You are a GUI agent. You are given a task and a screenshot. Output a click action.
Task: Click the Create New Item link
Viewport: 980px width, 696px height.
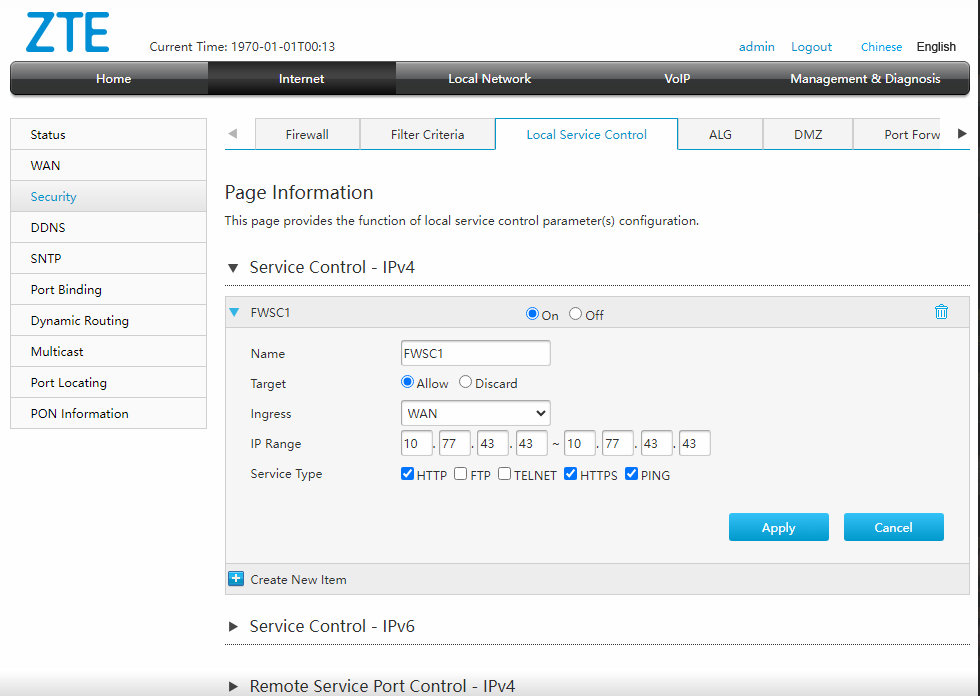point(298,580)
